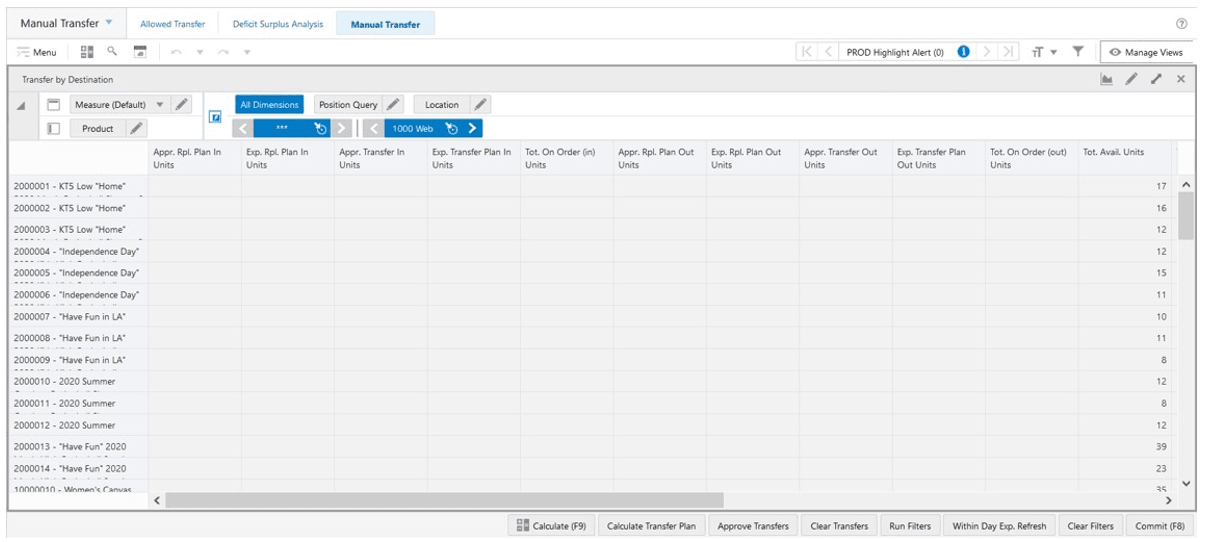Open the help question mark icon
This screenshot has height=542, width=1205.
pyautogui.click(x=1182, y=23)
